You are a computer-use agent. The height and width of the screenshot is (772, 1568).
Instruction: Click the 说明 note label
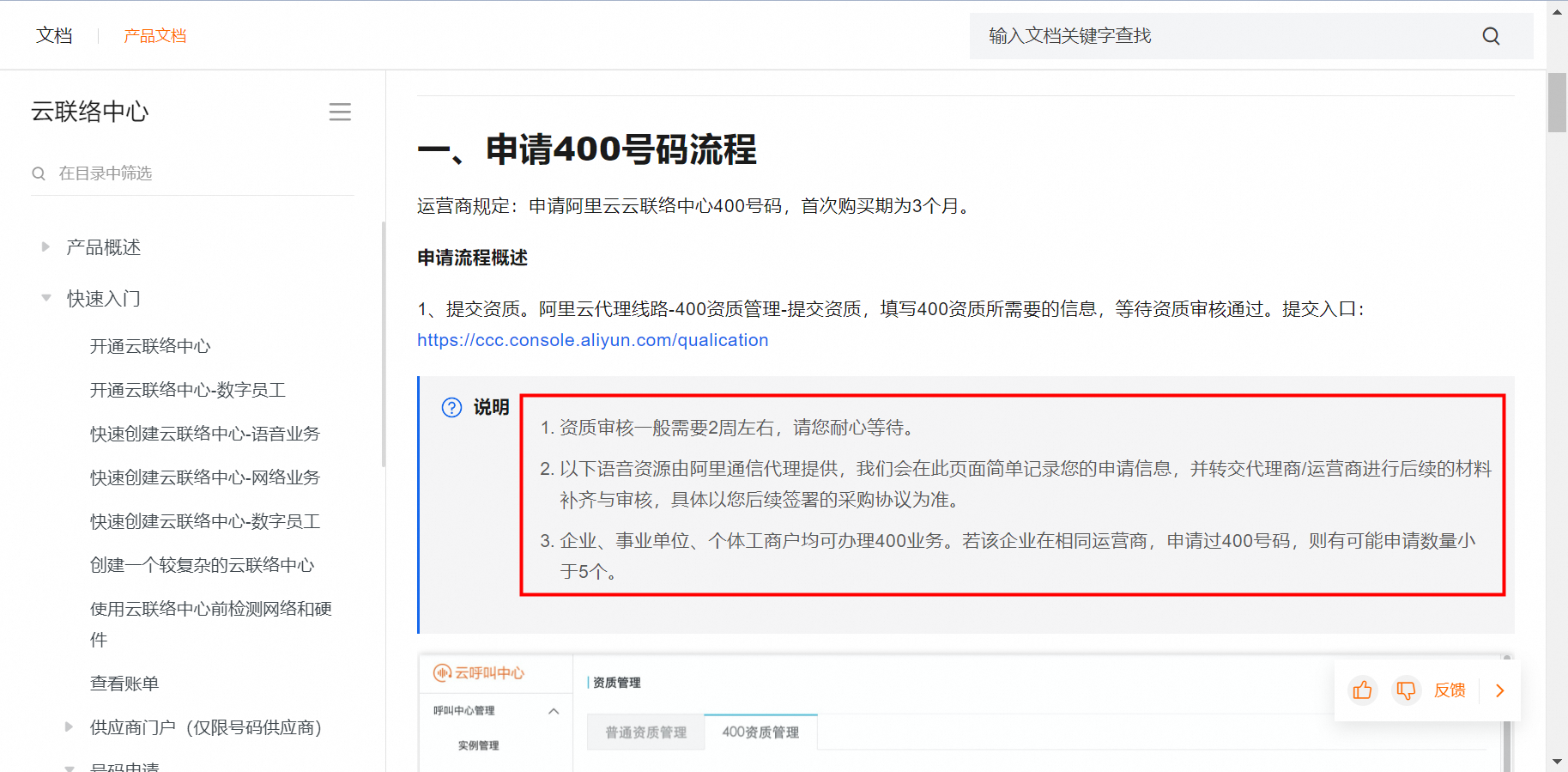[x=492, y=407]
